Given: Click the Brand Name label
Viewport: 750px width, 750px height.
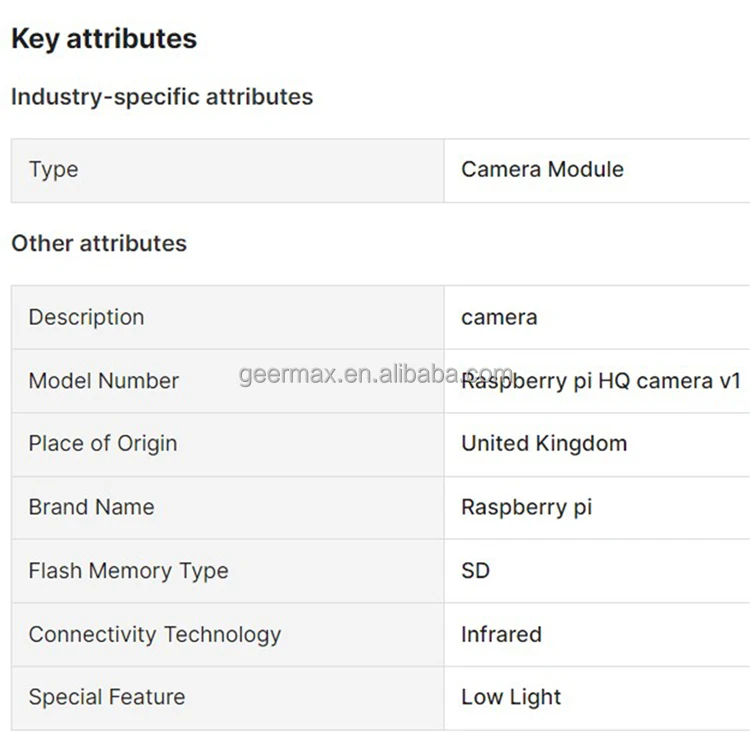Looking at the screenshot, I should pyautogui.click(x=92, y=507).
